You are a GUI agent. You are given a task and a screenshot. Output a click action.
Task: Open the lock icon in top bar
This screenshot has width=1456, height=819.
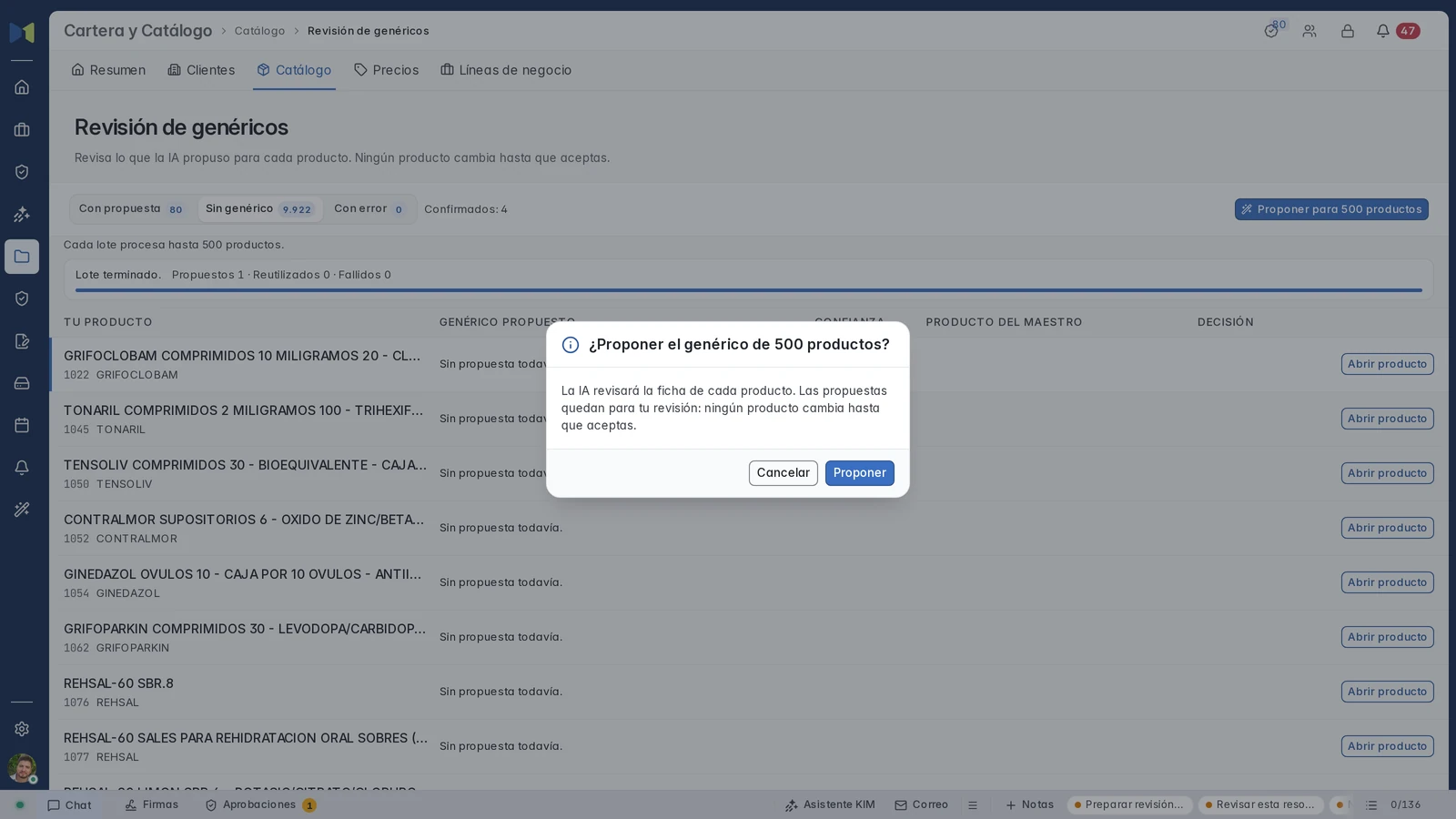[x=1348, y=31]
